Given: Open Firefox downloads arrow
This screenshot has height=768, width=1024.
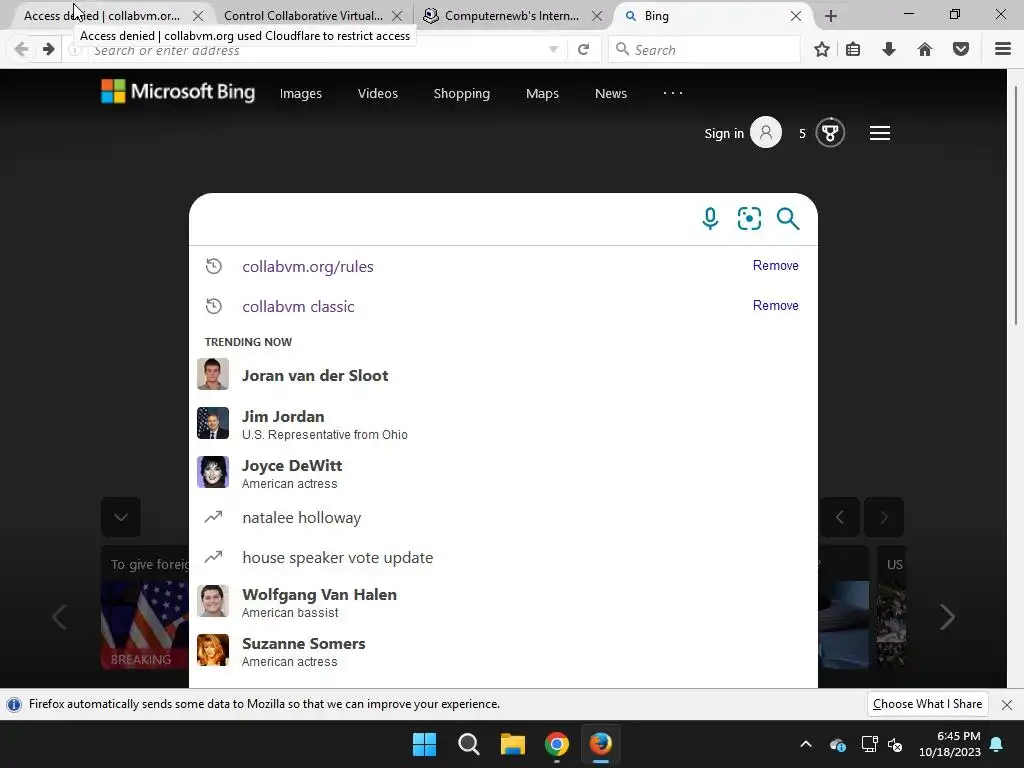Looking at the screenshot, I should click(889, 49).
